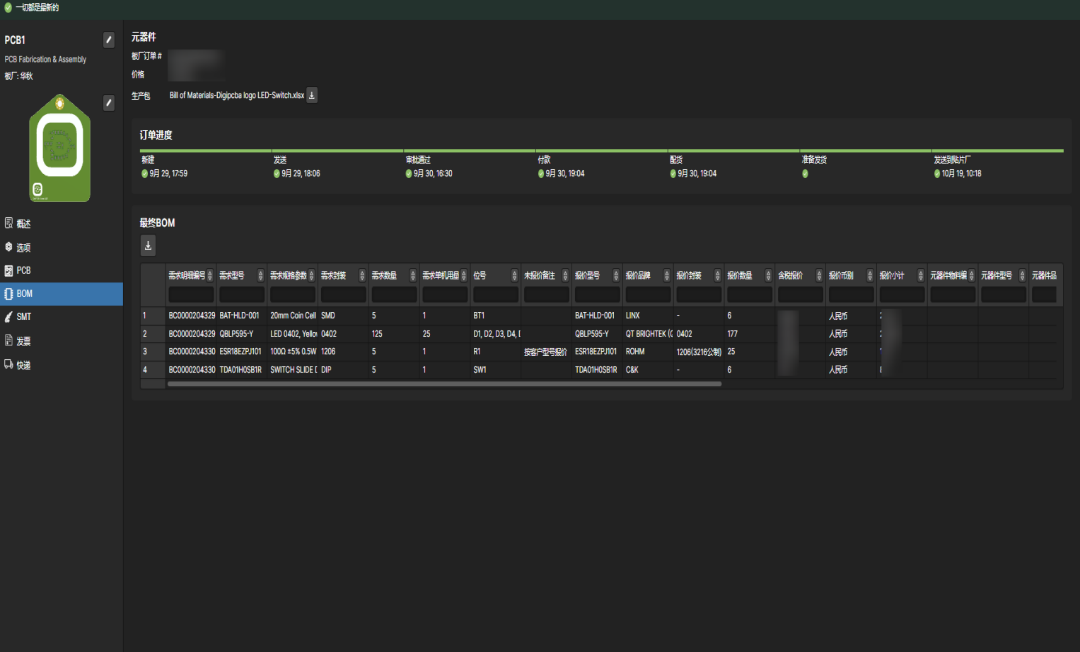This screenshot has width=1080, height=652.
Task: Click the SW1 designator cell
Action: tap(496, 370)
